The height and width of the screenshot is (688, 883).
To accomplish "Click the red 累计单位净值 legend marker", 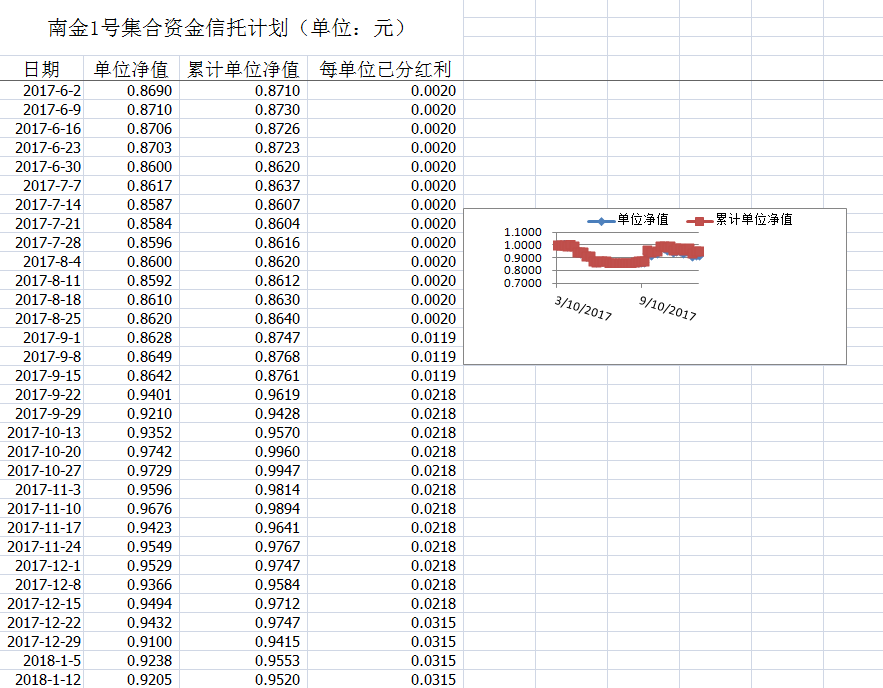I will pyautogui.click(x=699, y=220).
